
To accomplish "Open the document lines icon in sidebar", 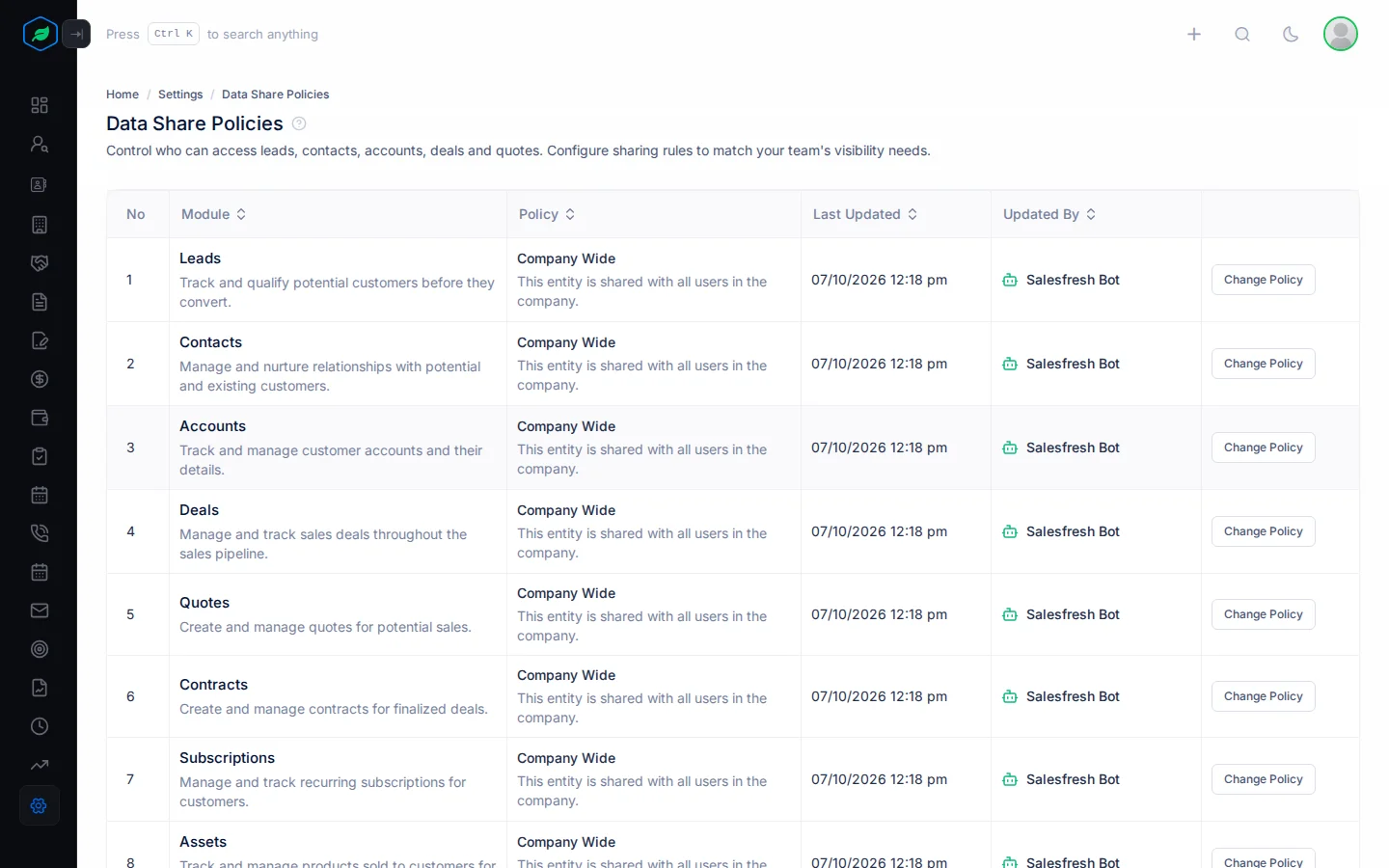I will tap(40, 302).
